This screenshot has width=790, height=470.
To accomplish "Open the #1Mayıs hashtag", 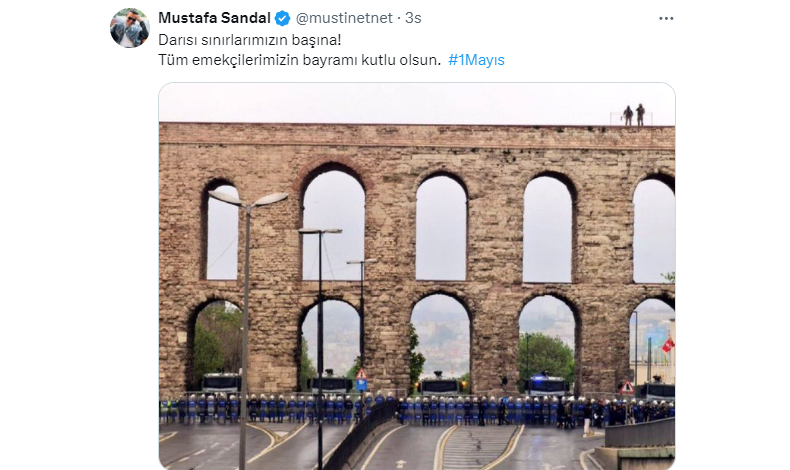I will pos(476,60).
